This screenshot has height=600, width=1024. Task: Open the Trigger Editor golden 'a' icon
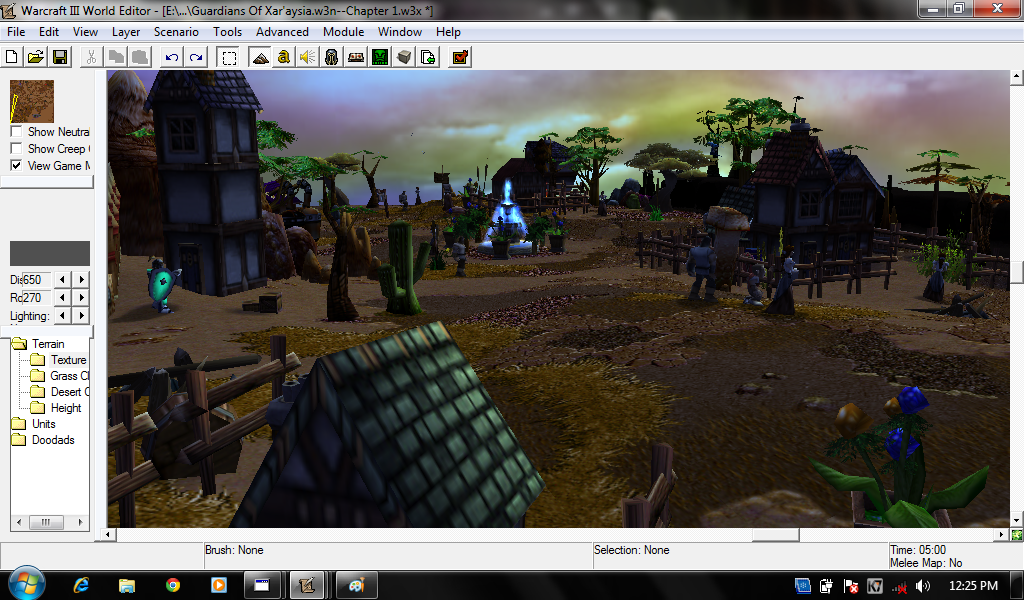point(283,57)
